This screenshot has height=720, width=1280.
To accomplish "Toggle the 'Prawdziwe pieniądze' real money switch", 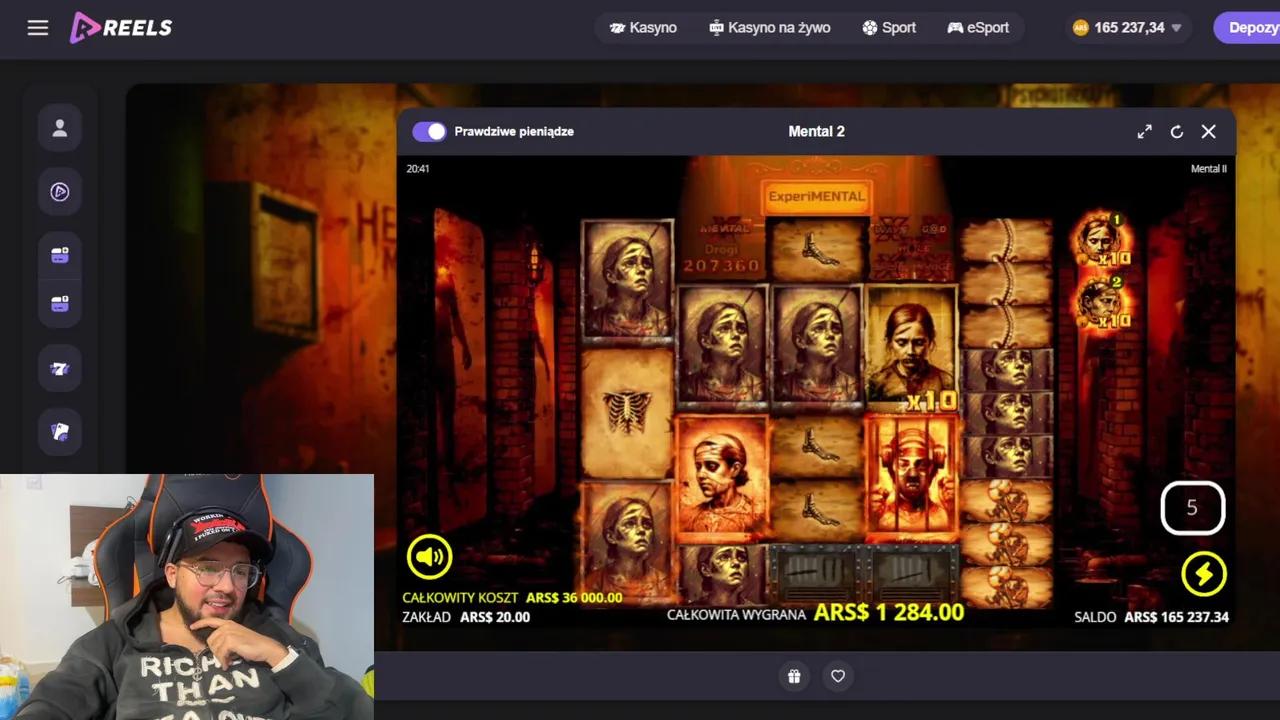I will [x=429, y=131].
